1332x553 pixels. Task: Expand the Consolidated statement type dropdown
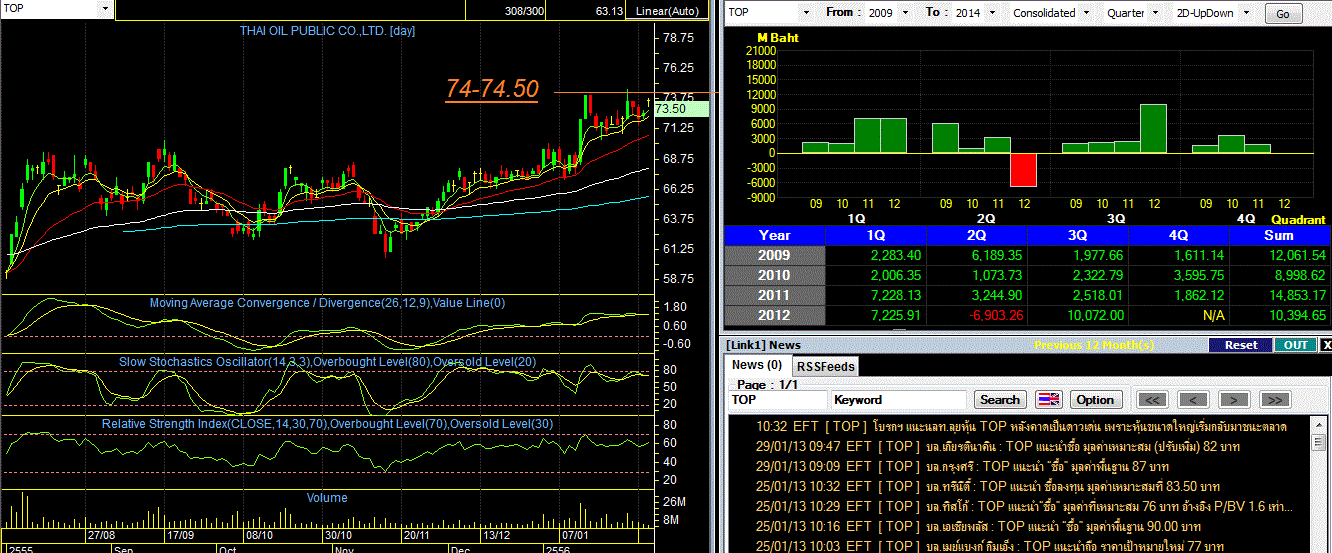pyautogui.click(x=1086, y=13)
